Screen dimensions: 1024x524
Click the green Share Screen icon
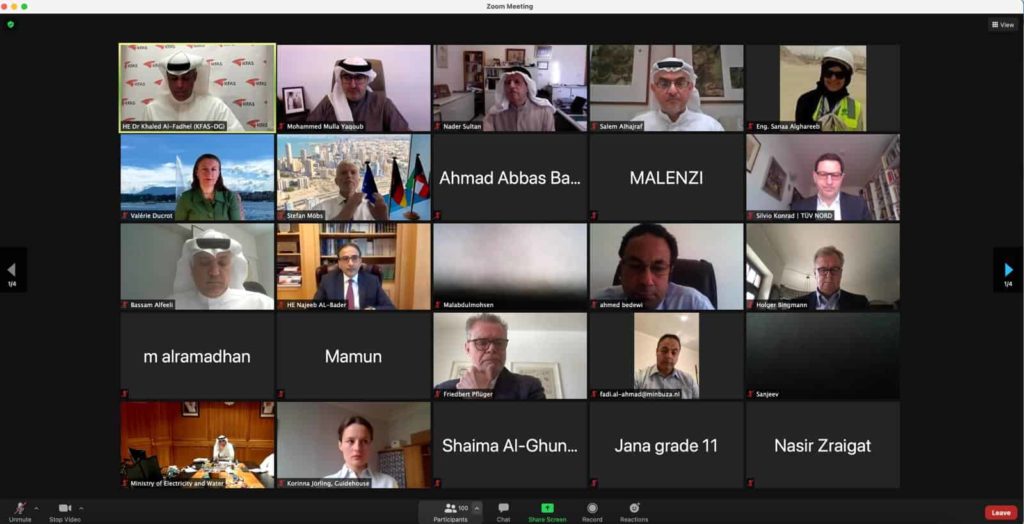tap(547, 508)
